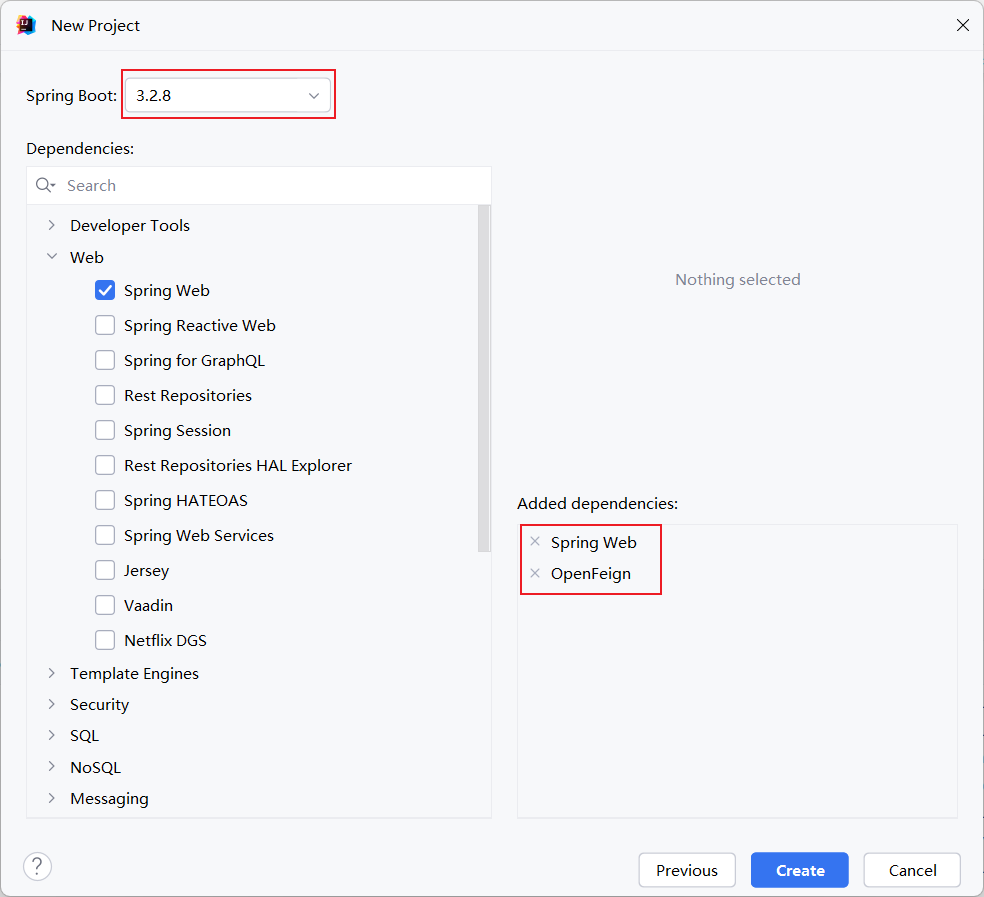Enable Spring for GraphQL dependency
Image resolution: width=984 pixels, height=897 pixels.
(x=105, y=360)
